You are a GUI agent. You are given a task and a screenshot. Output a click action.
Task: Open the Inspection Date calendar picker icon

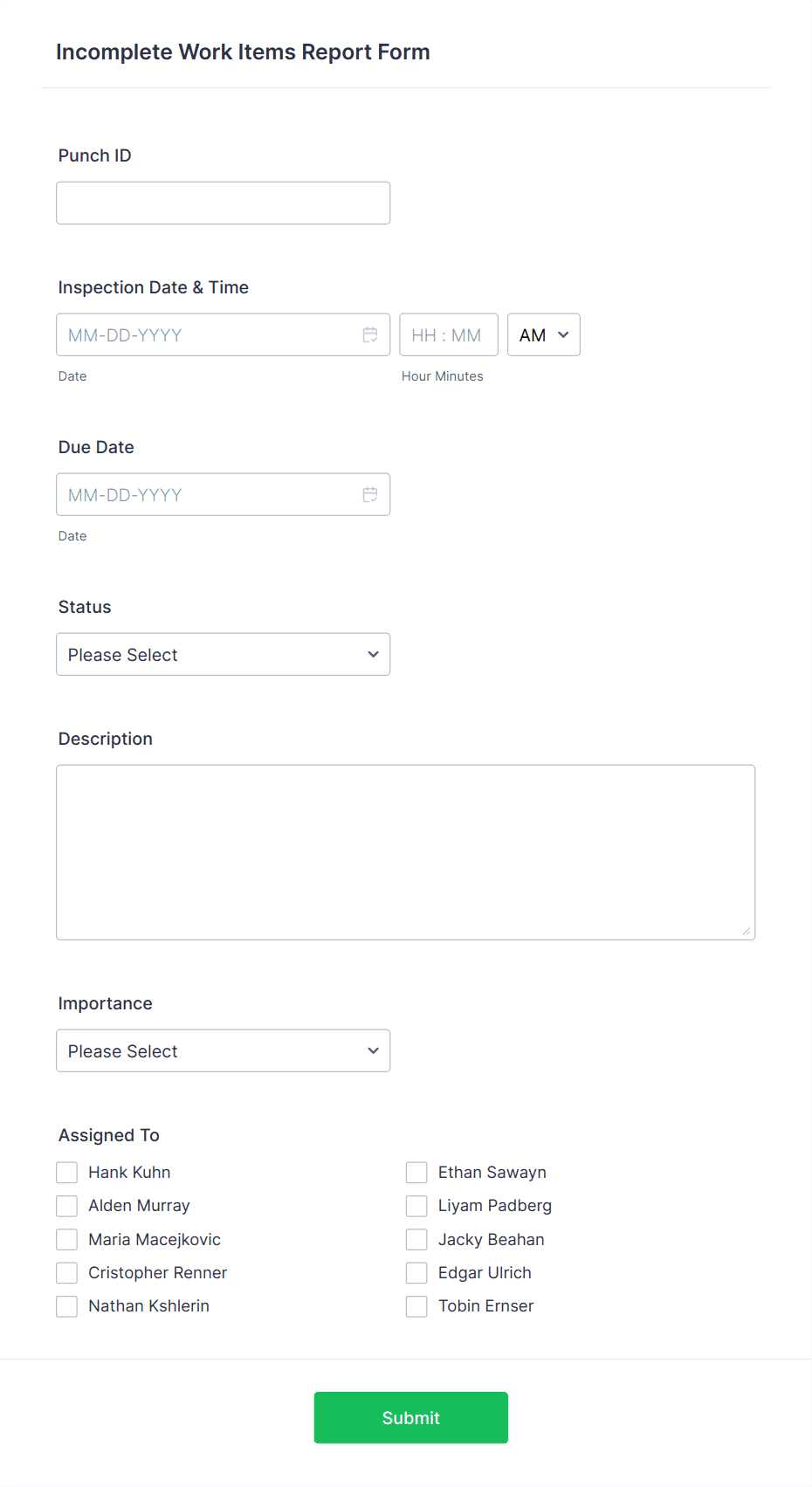click(369, 334)
